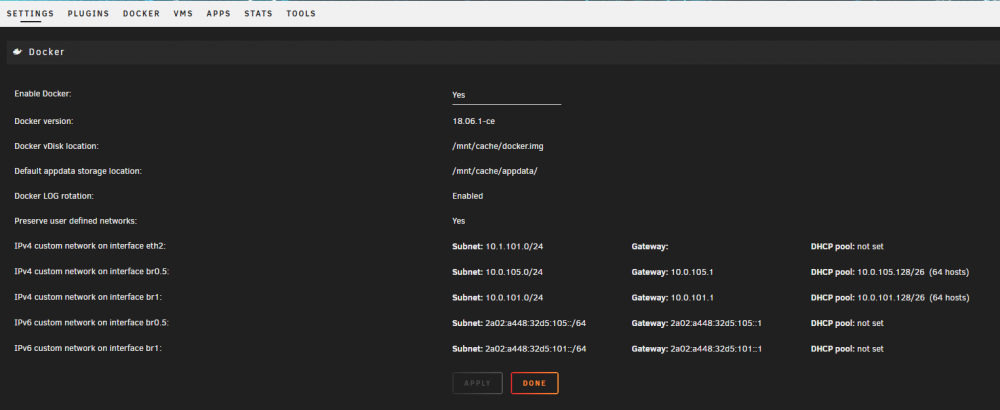Click the Docker section title text
The height and width of the screenshot is (410, 1000).
[47, 52]
